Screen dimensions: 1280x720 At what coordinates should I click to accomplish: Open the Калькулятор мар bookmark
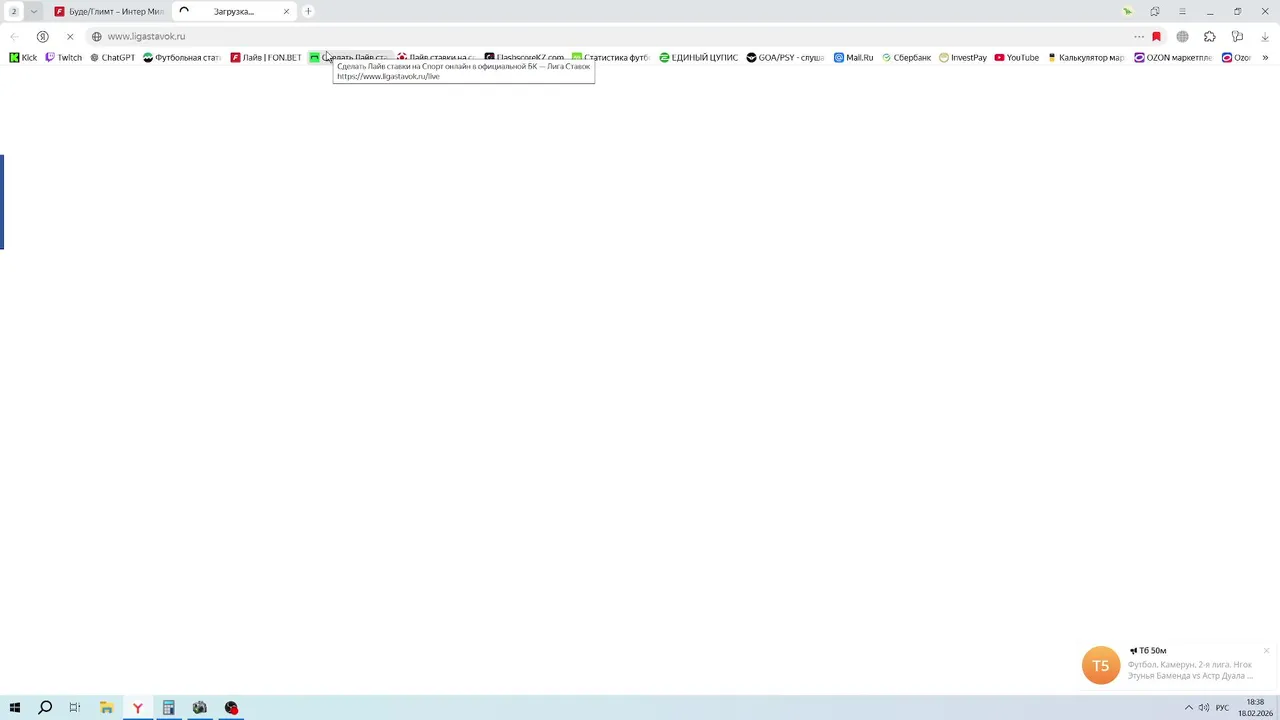pos(1085,58)
